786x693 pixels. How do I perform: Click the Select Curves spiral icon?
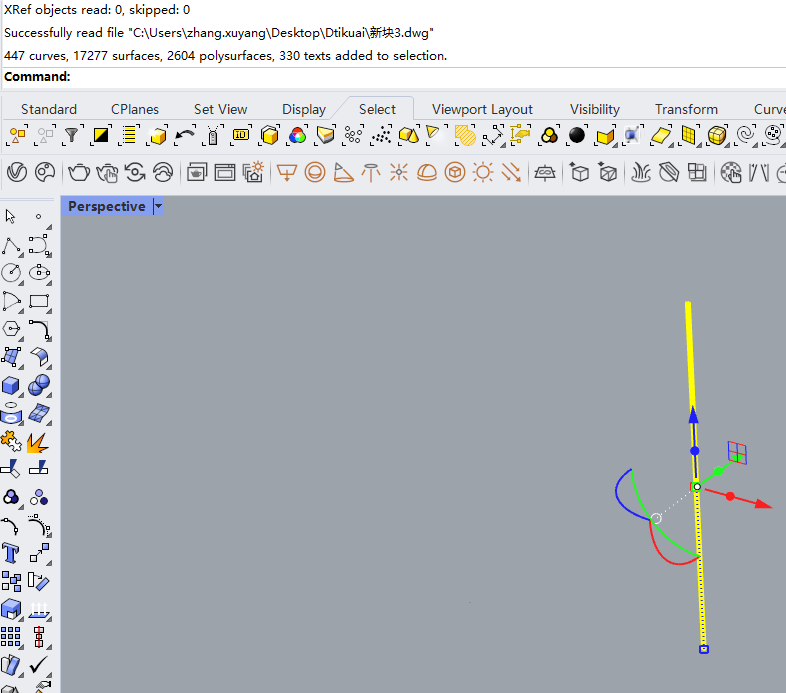click(745, 135)
